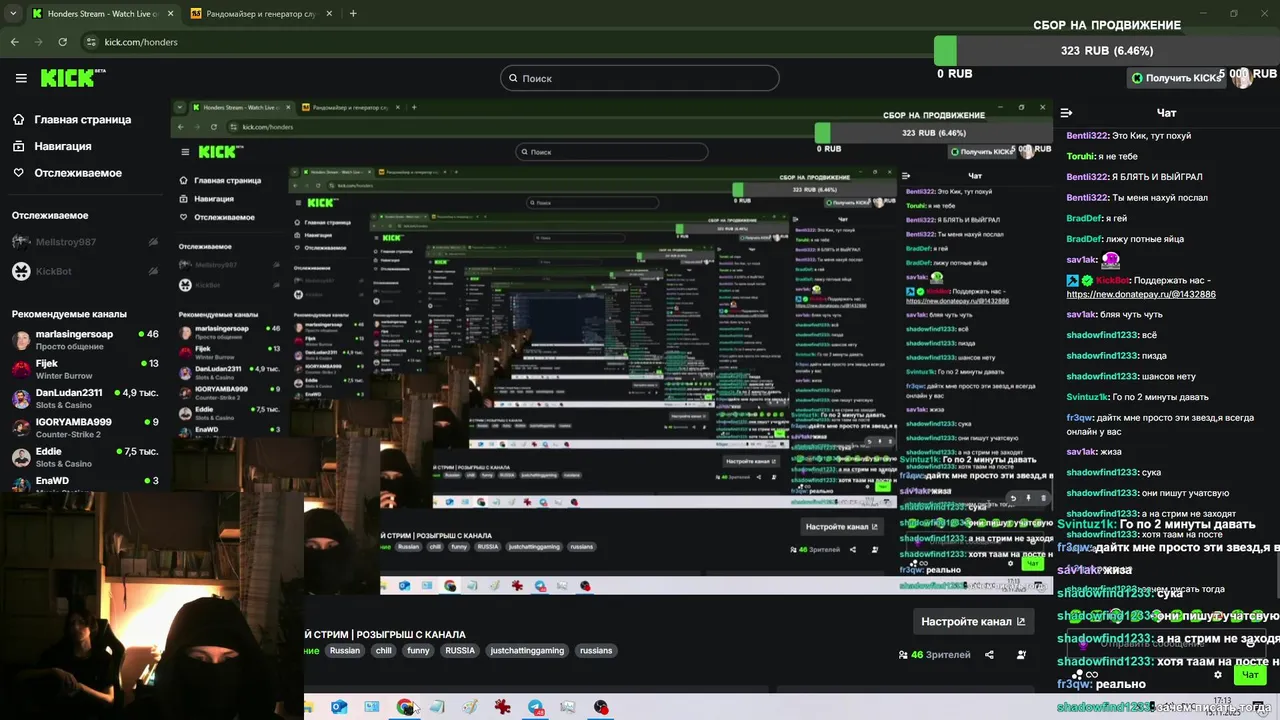
Task: Open chat settings gear icon
Action: point(1218,675)
